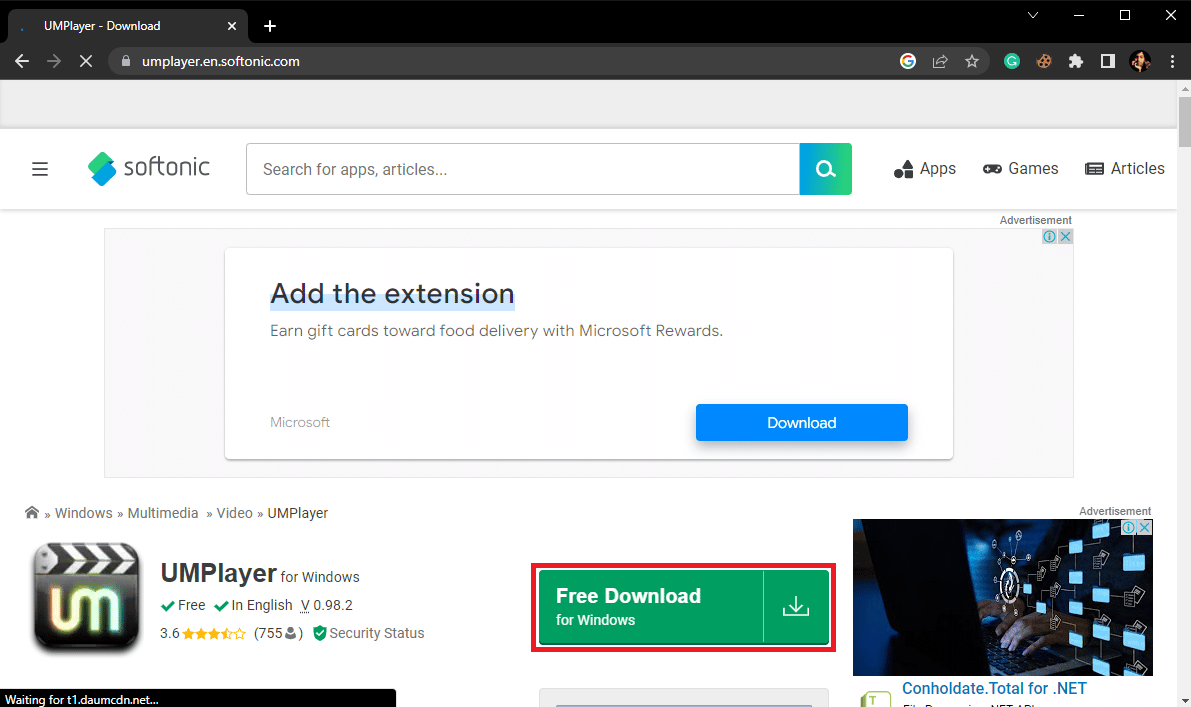1191x707 pixels.
Task: Click the Softonic logo
Action: click(148, 168)
